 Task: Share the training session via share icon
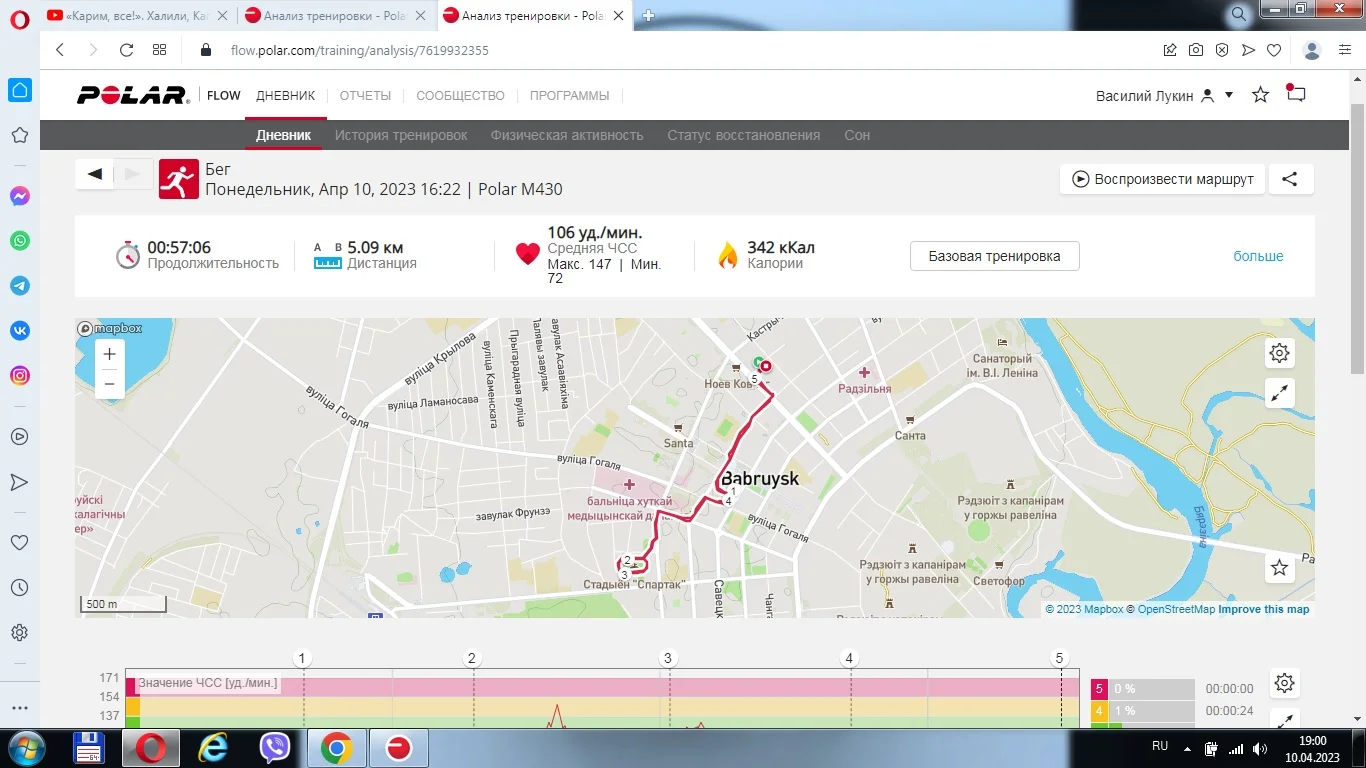(x=1290, y=179)
